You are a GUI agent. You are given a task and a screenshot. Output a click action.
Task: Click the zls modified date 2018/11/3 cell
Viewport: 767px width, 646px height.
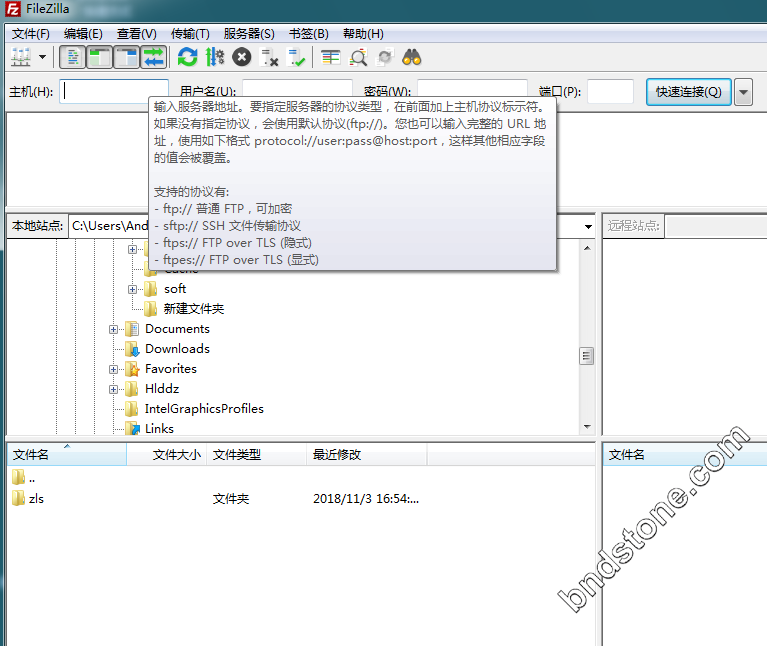(366, 499)
